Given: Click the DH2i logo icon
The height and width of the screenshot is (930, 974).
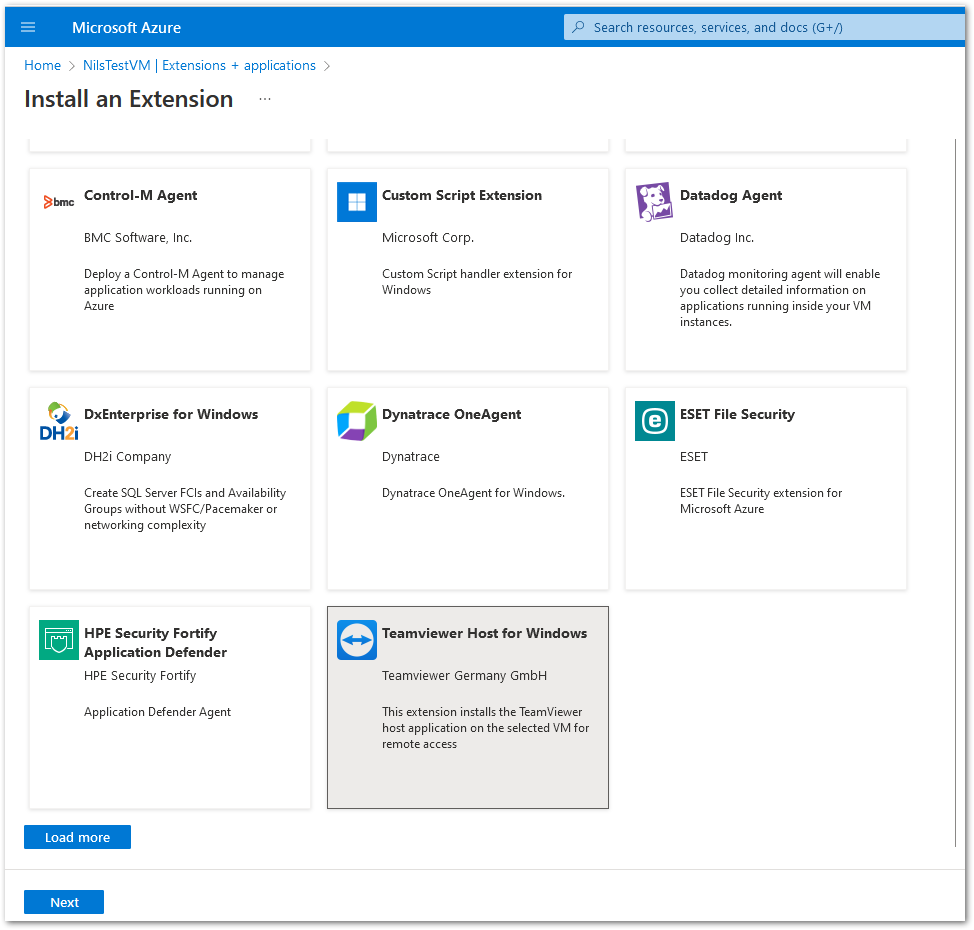Looking at the screenshot, I should 59,421.
